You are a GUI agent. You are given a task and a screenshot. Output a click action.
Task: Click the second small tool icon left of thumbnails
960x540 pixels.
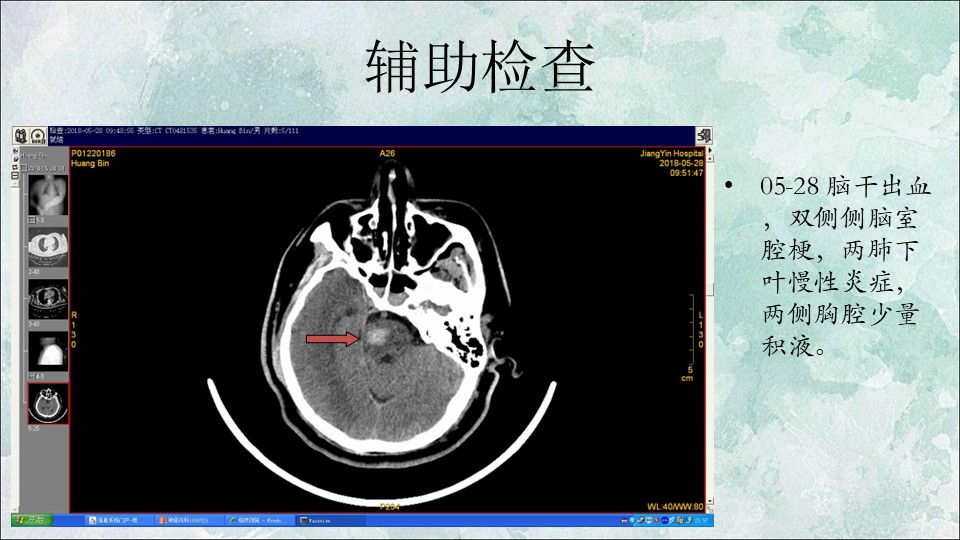tap(15, 159)
